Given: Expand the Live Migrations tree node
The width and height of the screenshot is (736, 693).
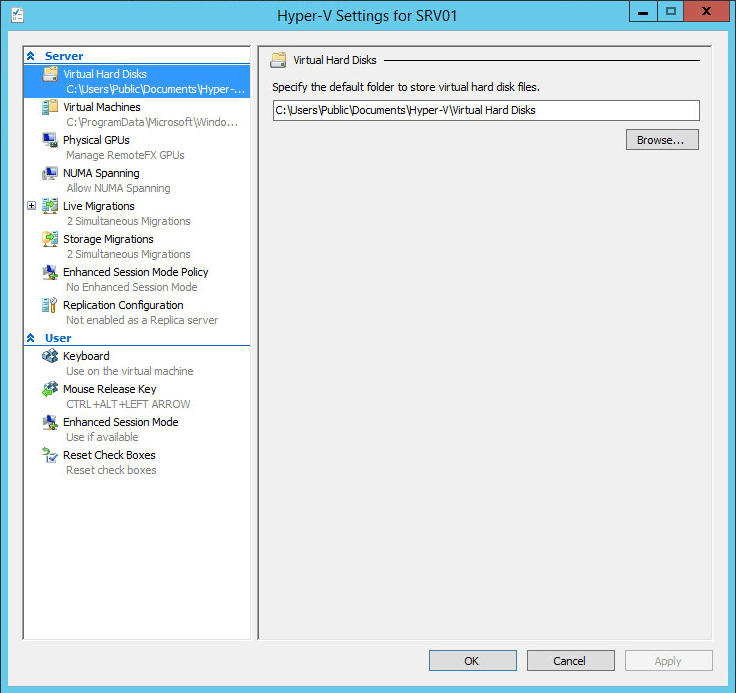Looking at the screenshot, I should pyautogui.click(x=31, y=206).
